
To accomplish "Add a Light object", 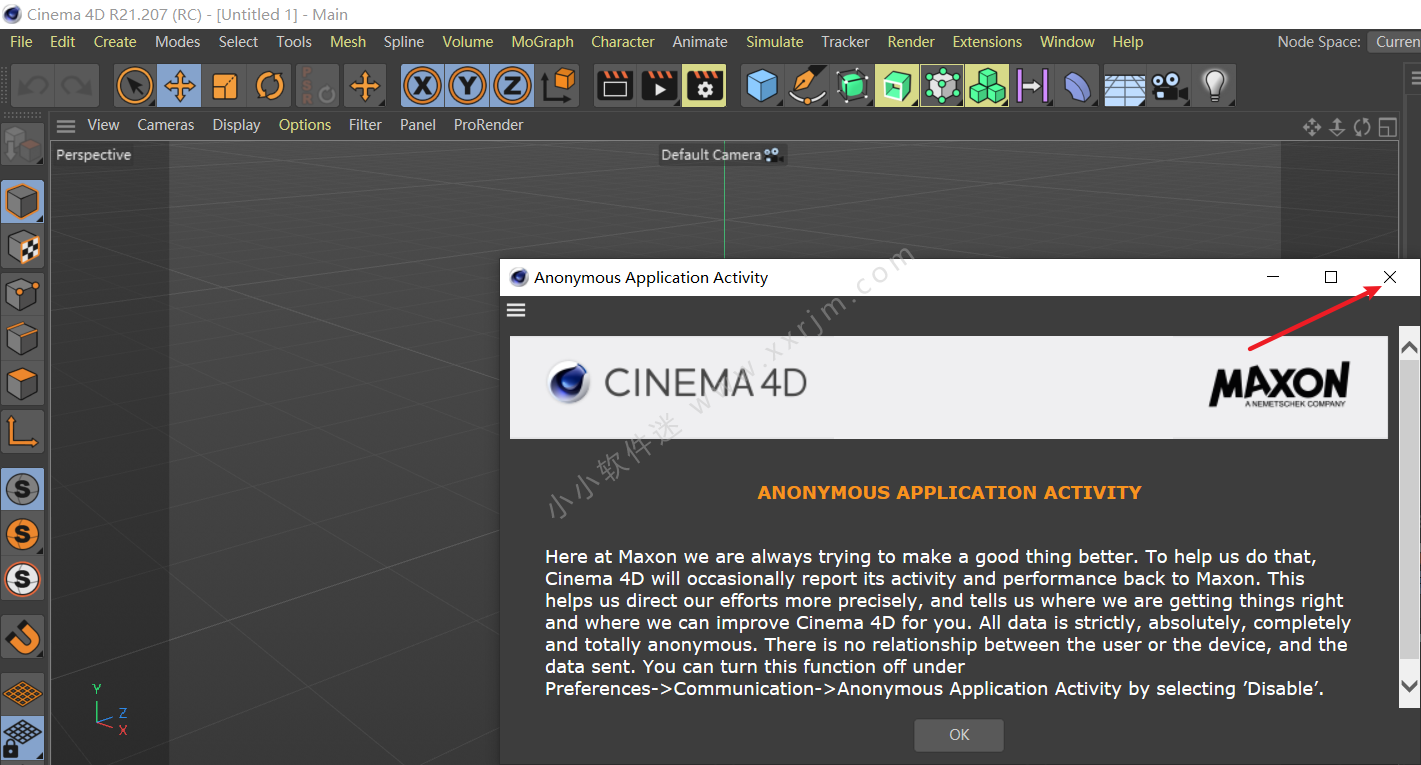I will click(x=1214, y=86).
